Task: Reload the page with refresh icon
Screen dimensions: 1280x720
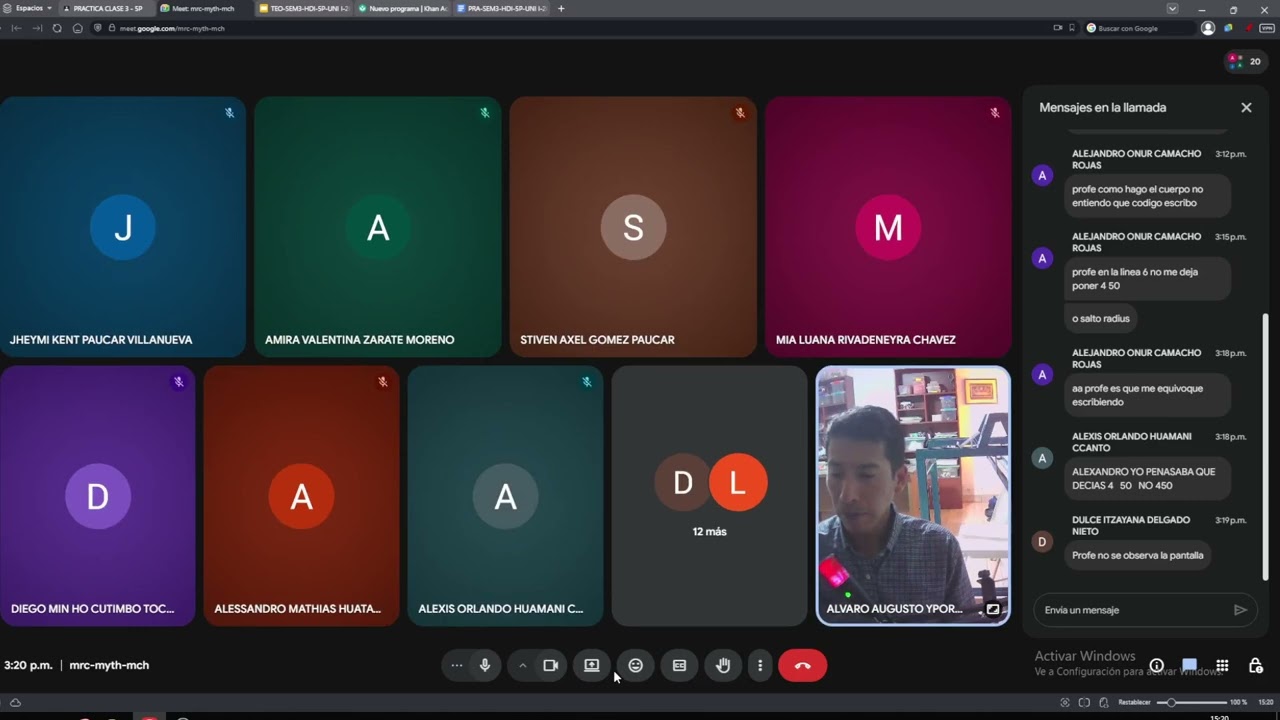Action: click(x=57, y=28)
